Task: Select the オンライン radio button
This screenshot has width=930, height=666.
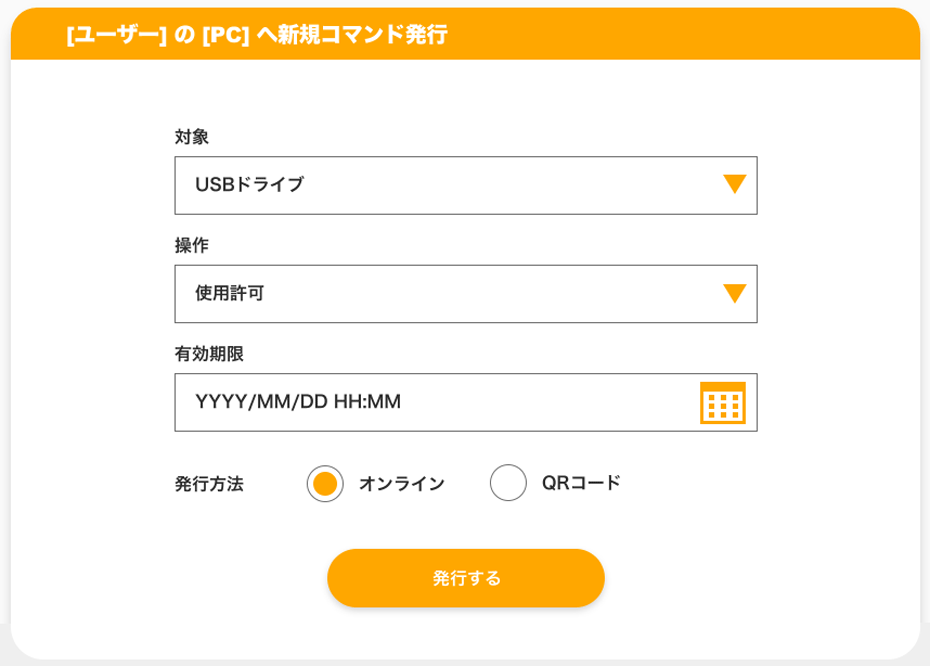Action: click(x=325, y=484)
